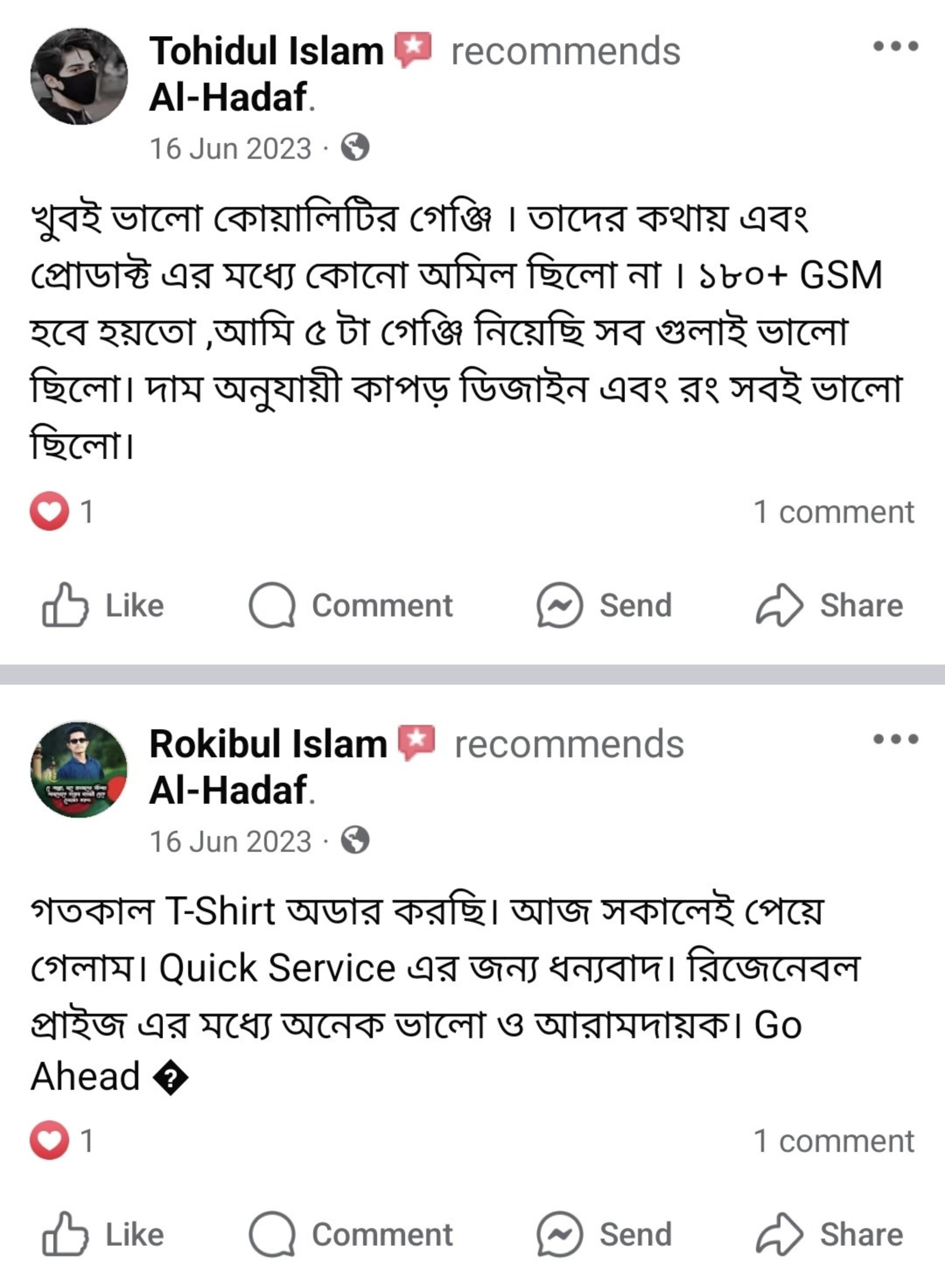Visit Rokibul Islam's profile name link
945x1288 pixels.
268,744
